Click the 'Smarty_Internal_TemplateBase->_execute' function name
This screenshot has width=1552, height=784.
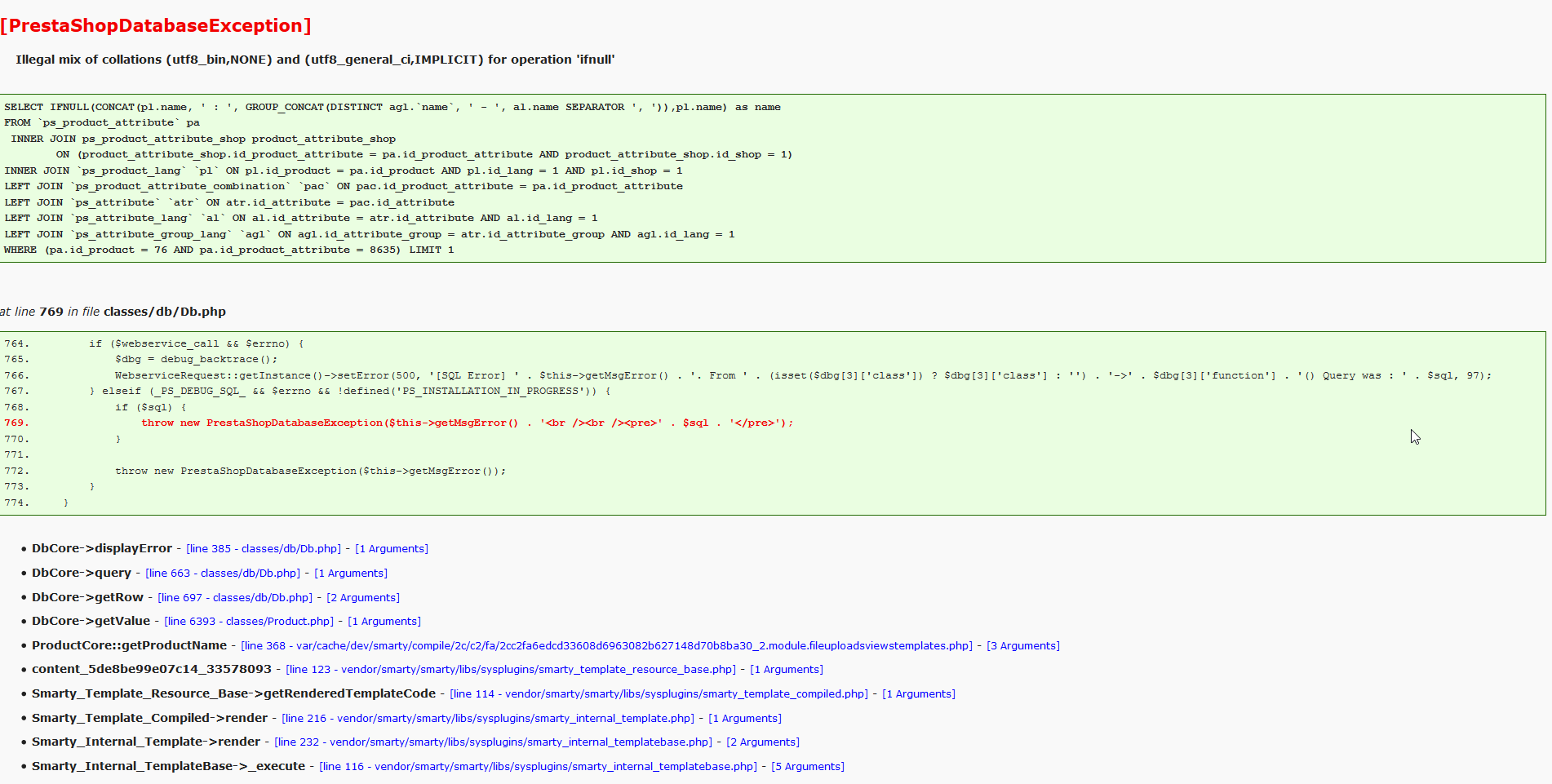point(169,767)
